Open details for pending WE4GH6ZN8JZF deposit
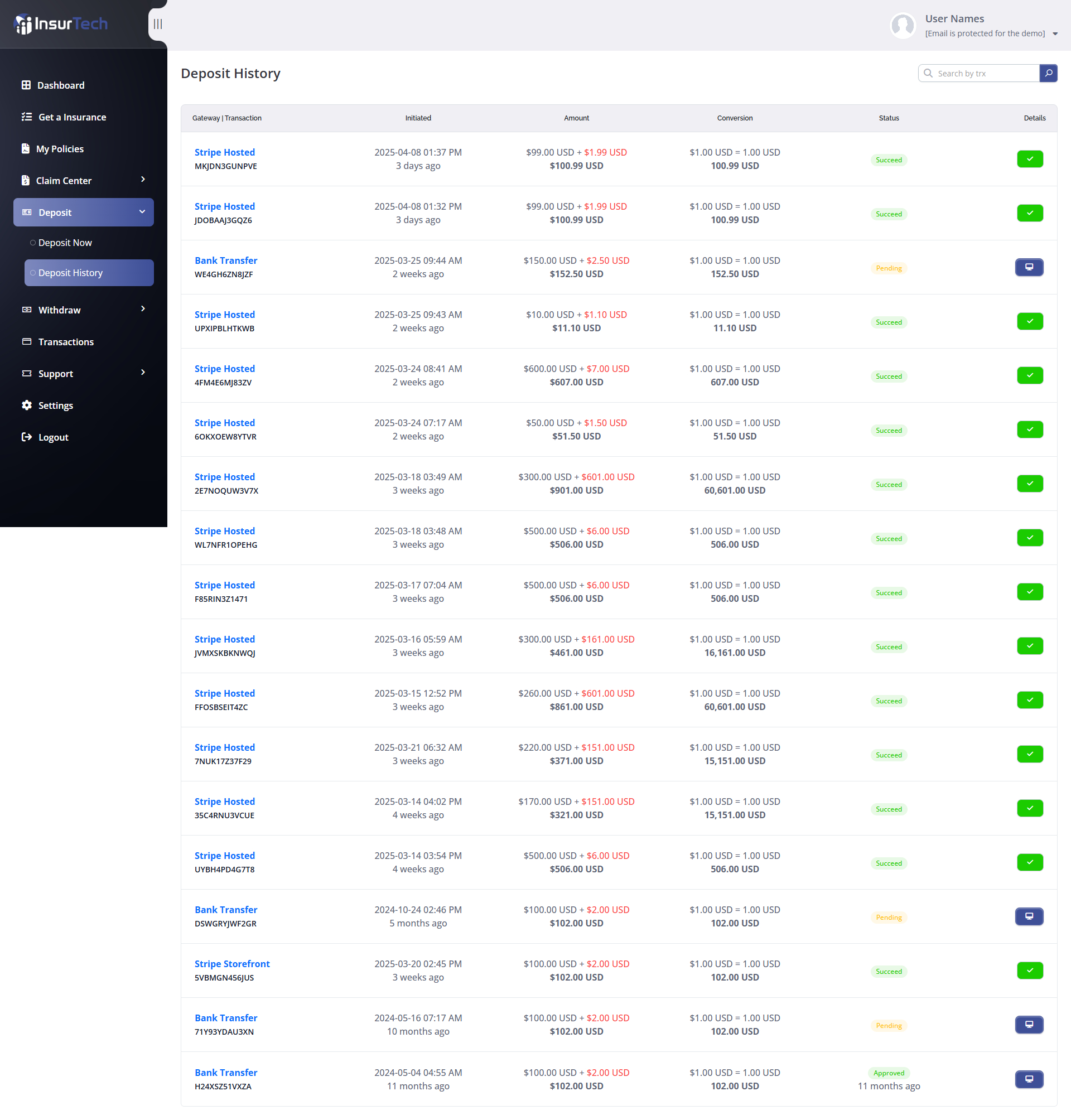The image size is (1071, 1120). (x=1029, y=267)
